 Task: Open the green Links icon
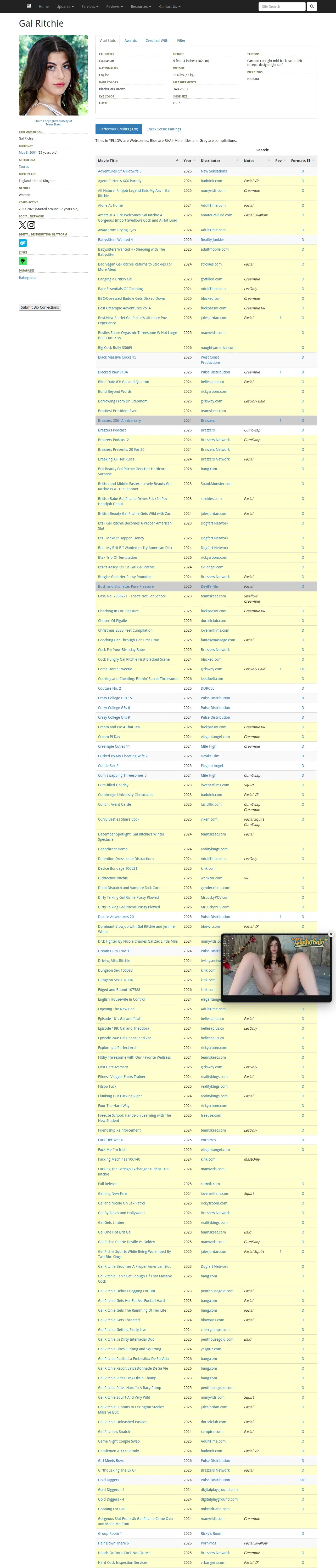click(x=23, y=261)
